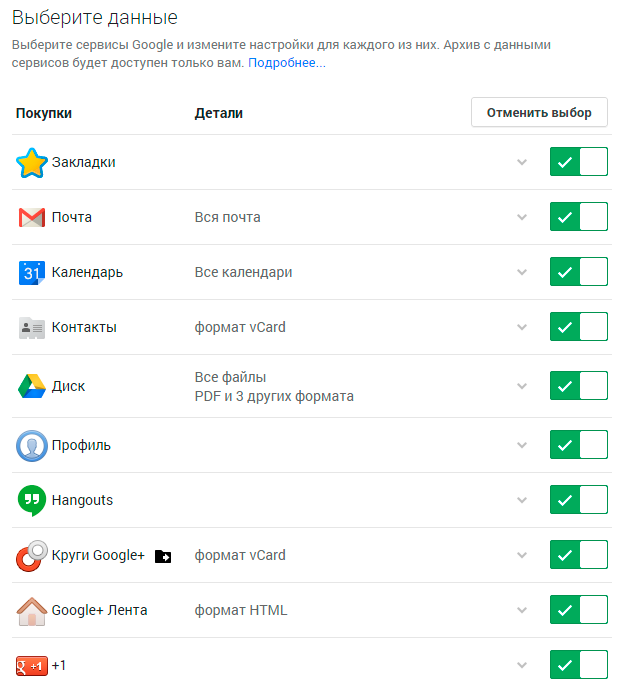The image size is (626, 689).
Task: Click the Отменить выбор button
Action: (539, 112)
